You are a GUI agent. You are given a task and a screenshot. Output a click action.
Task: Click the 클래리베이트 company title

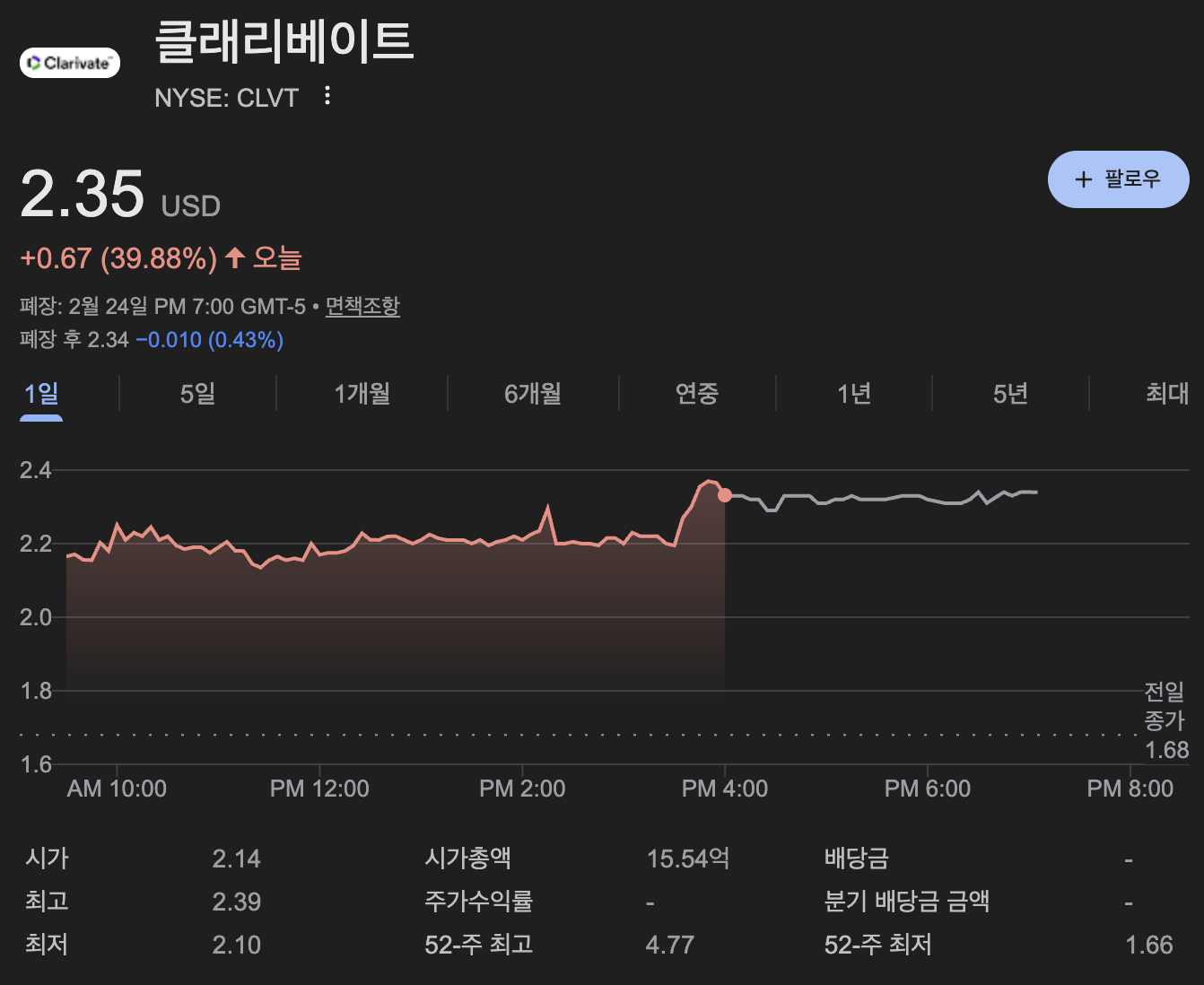(284, 41)
